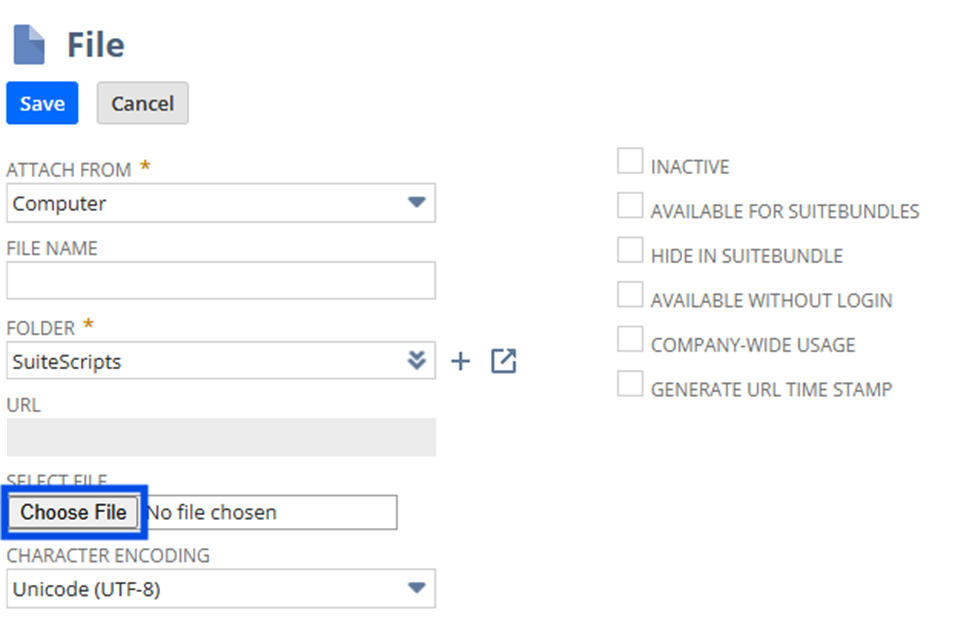975x633 pixels.
Task: Expand the Folder list double-chevron
Action: tap(417, 360)
